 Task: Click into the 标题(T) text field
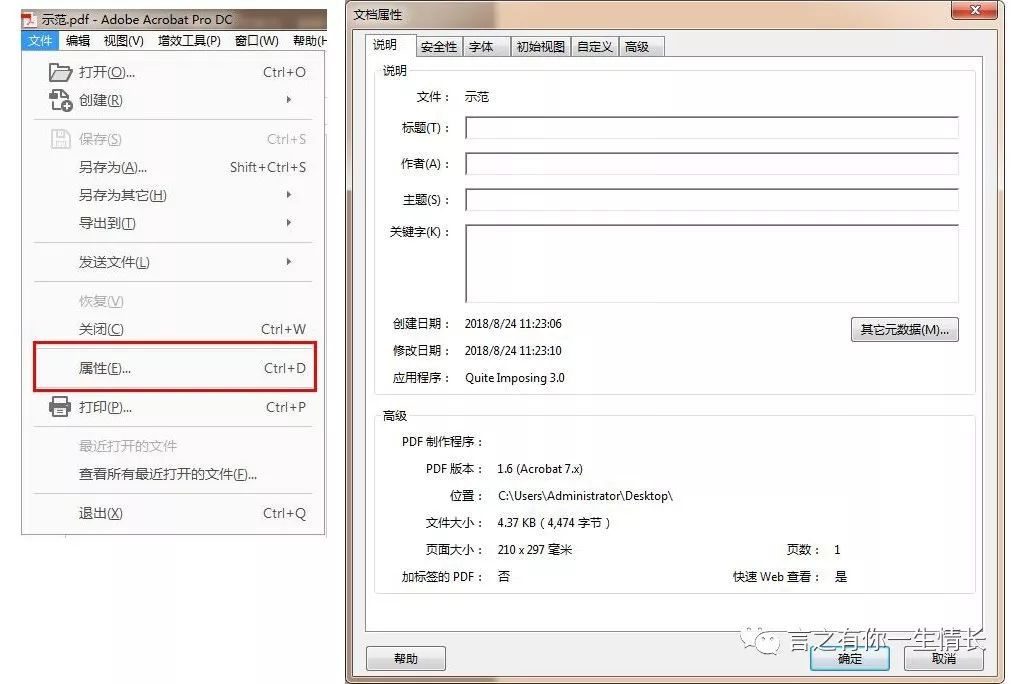click(x=711, y=128)
